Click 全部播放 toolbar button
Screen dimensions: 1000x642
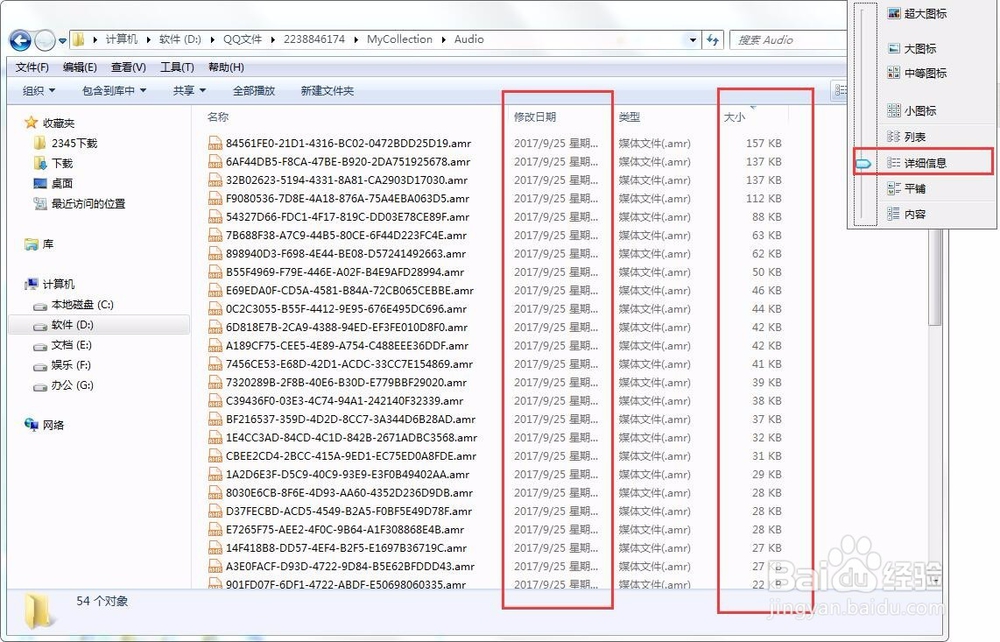click(x=254, y=91)
